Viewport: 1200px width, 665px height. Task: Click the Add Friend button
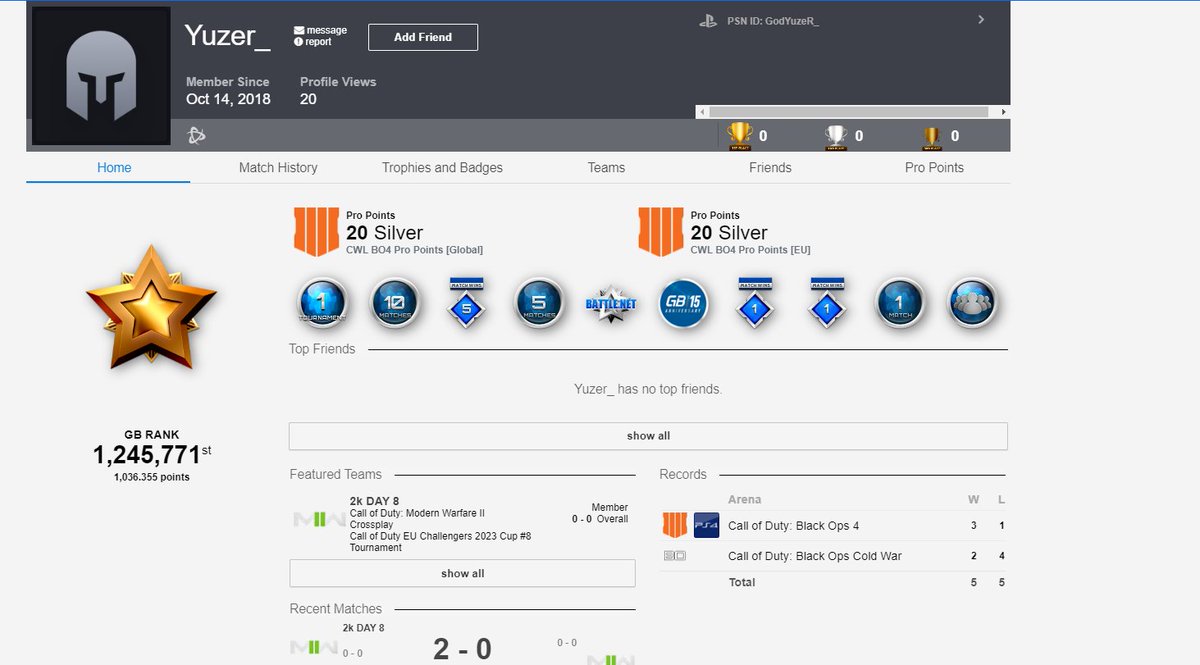coord(423,37)
